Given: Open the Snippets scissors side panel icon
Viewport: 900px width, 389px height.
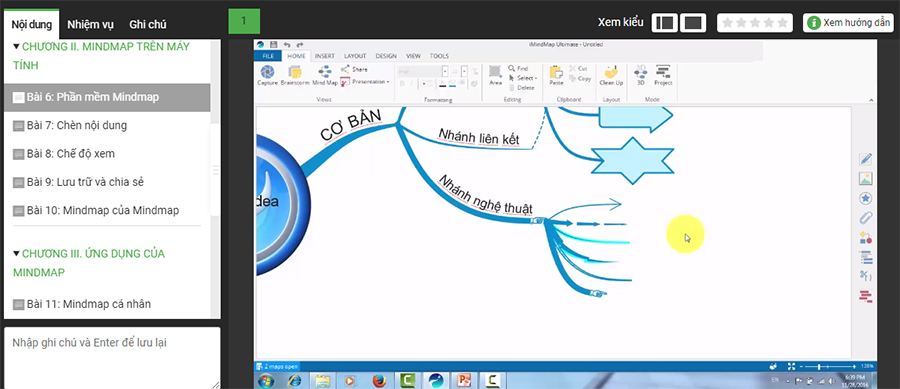Looking at the screenshot, I should point(866,276).
